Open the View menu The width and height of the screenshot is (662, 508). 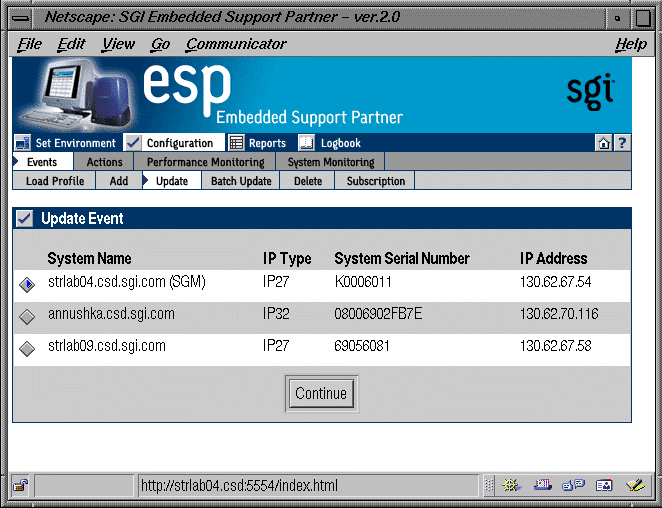point(118,44)
